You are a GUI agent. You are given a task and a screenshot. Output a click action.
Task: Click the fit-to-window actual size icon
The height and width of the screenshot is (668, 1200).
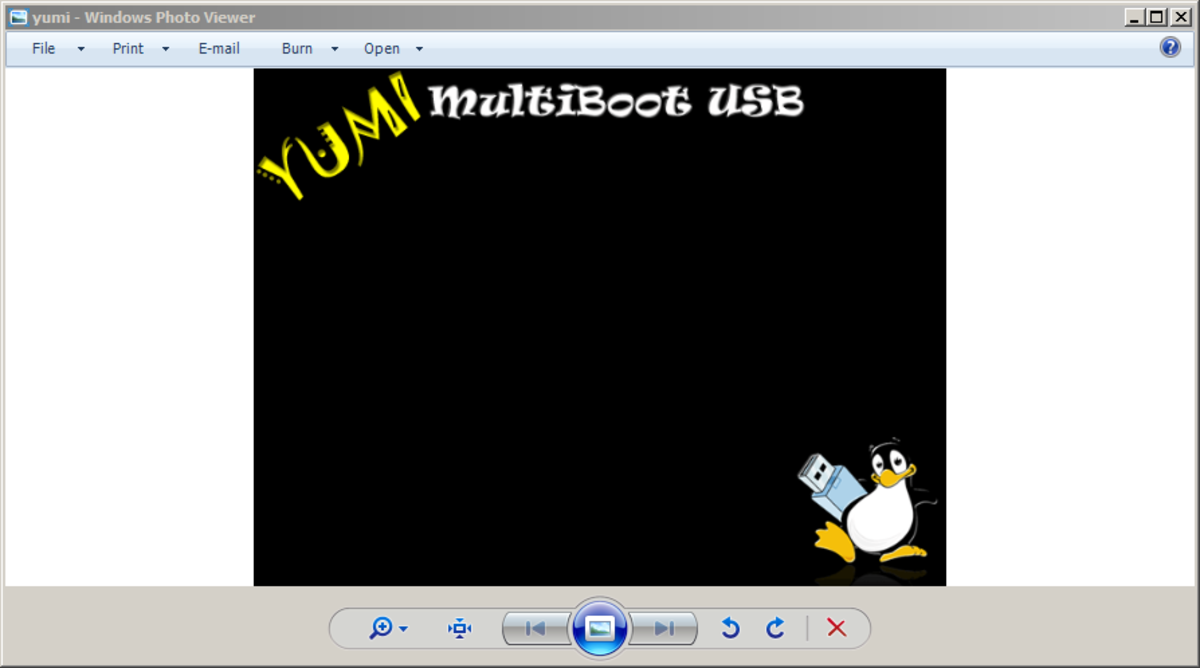[458, 628]
